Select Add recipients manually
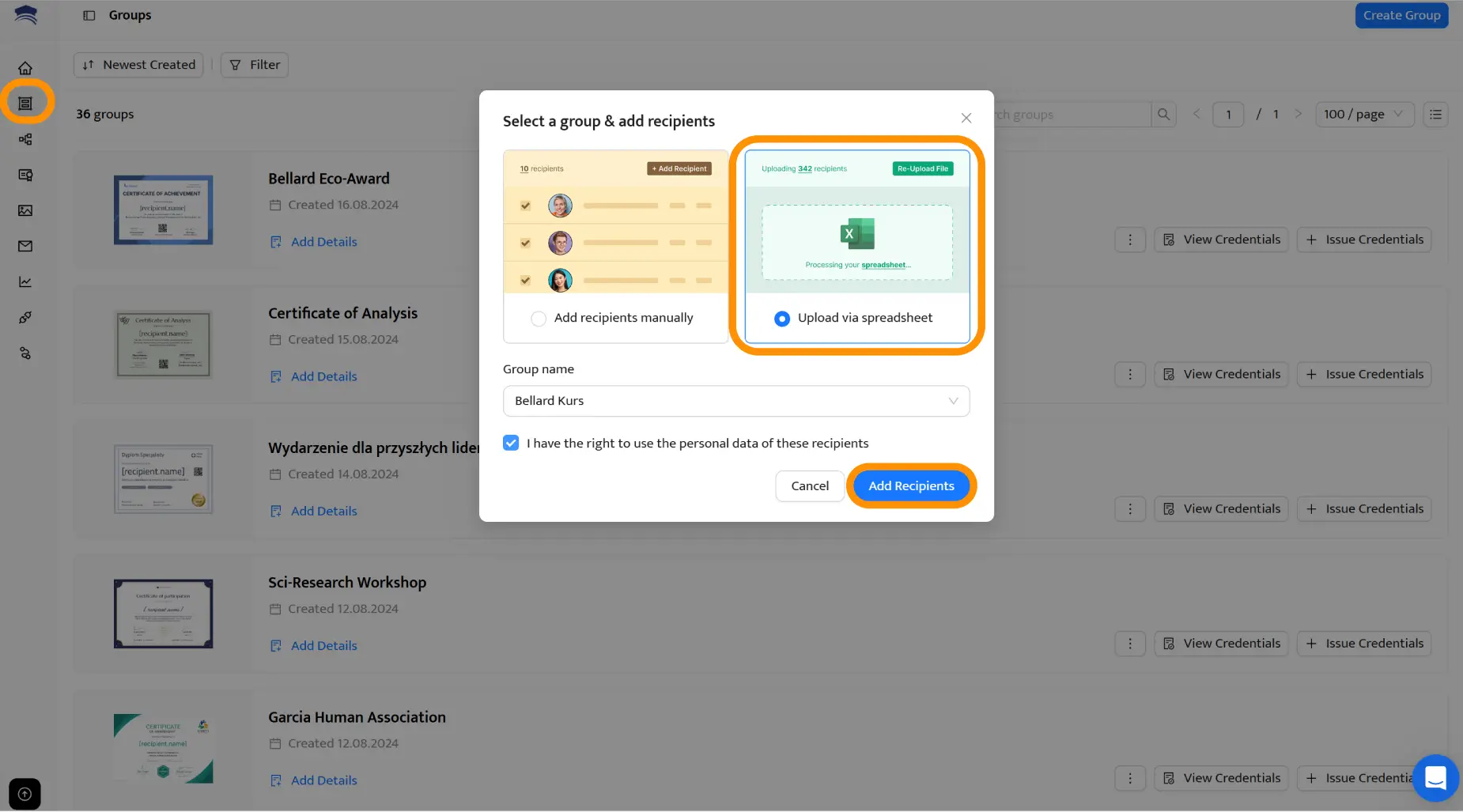This screenshot has width=1463, height=812. click(x=538, y=318)
